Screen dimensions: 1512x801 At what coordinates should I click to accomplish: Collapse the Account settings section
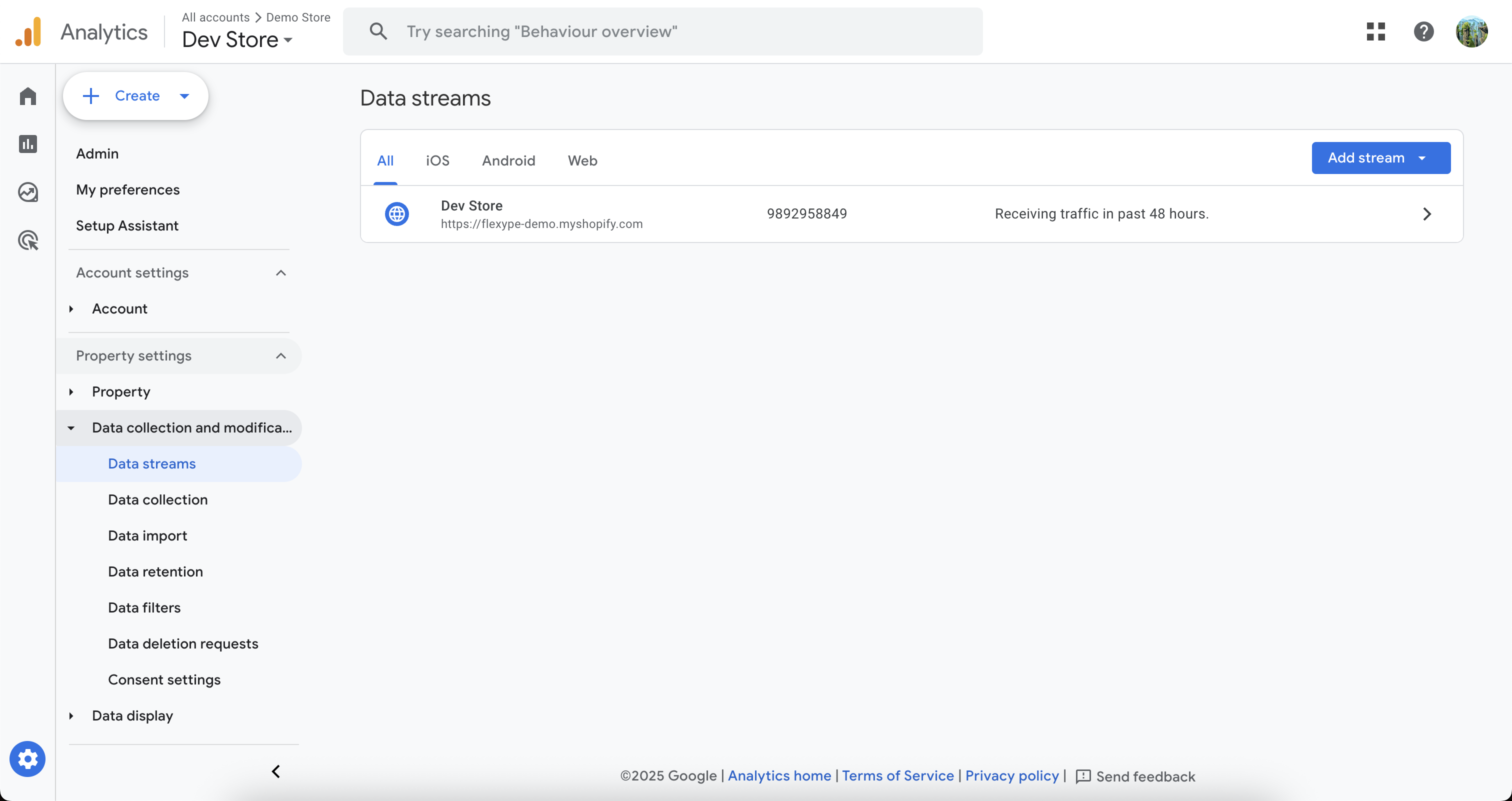(280, 273)
